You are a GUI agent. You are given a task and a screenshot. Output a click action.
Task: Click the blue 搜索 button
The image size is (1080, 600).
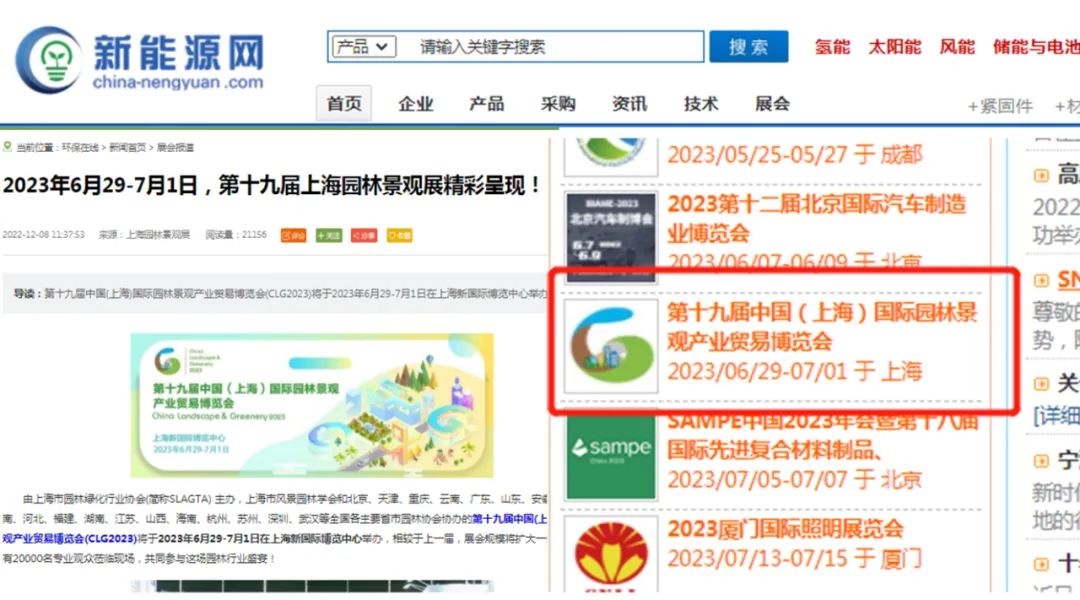click(749, 47)
